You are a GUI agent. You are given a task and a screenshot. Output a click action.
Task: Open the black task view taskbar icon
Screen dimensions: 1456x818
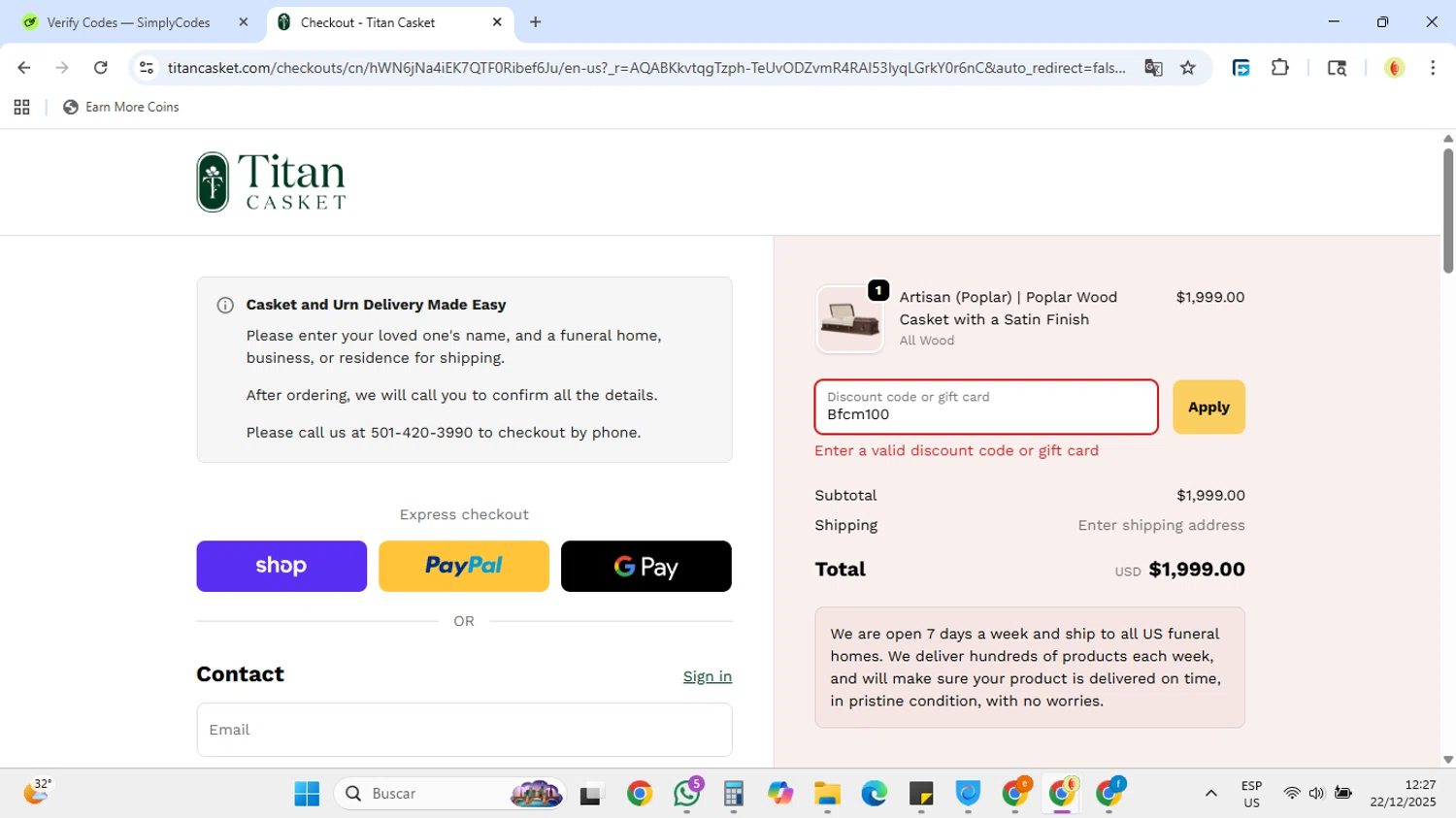click(x=591, y=794)
